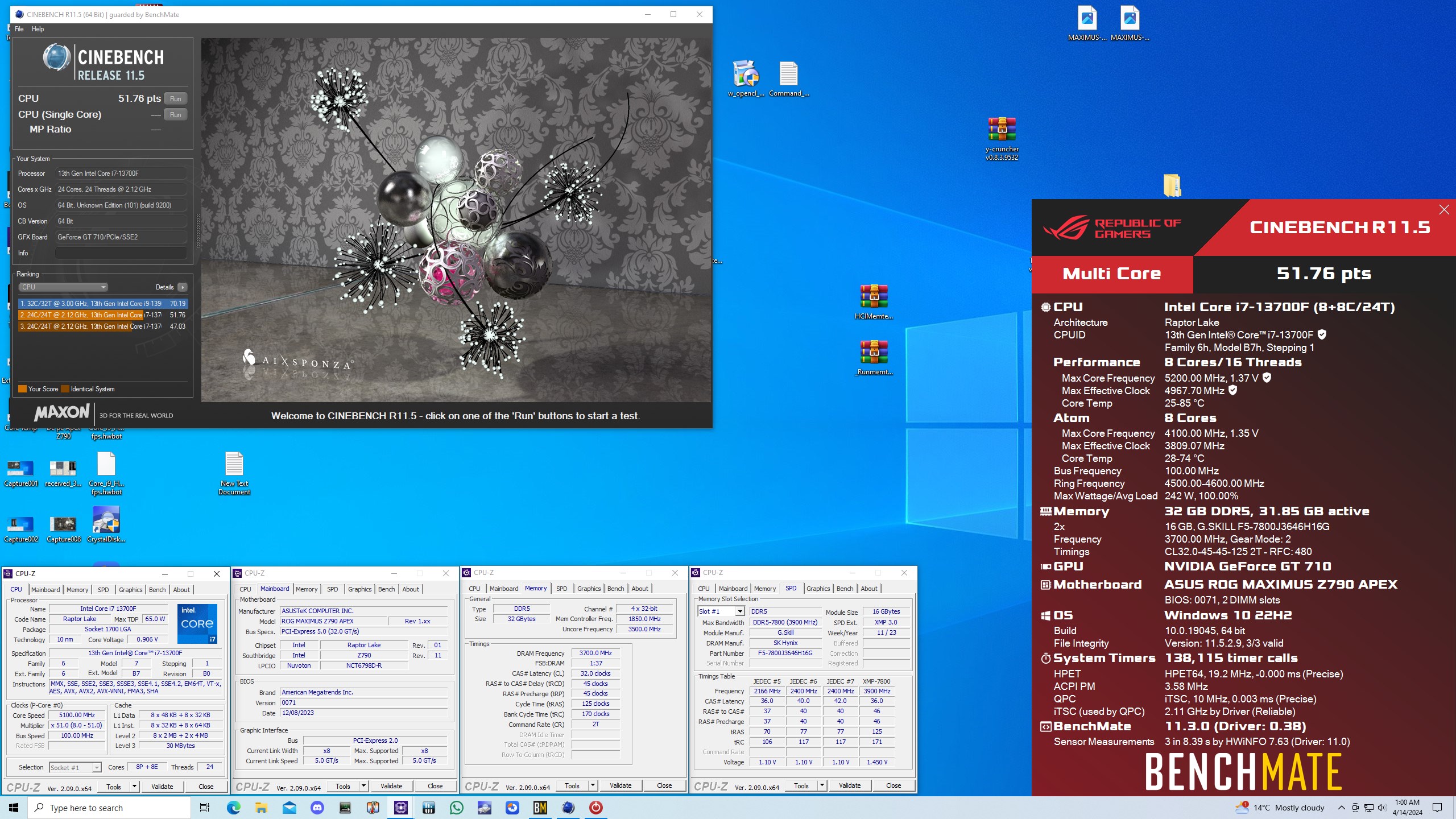Click Close button in CPU-Z SPD window

pos(894,785)
